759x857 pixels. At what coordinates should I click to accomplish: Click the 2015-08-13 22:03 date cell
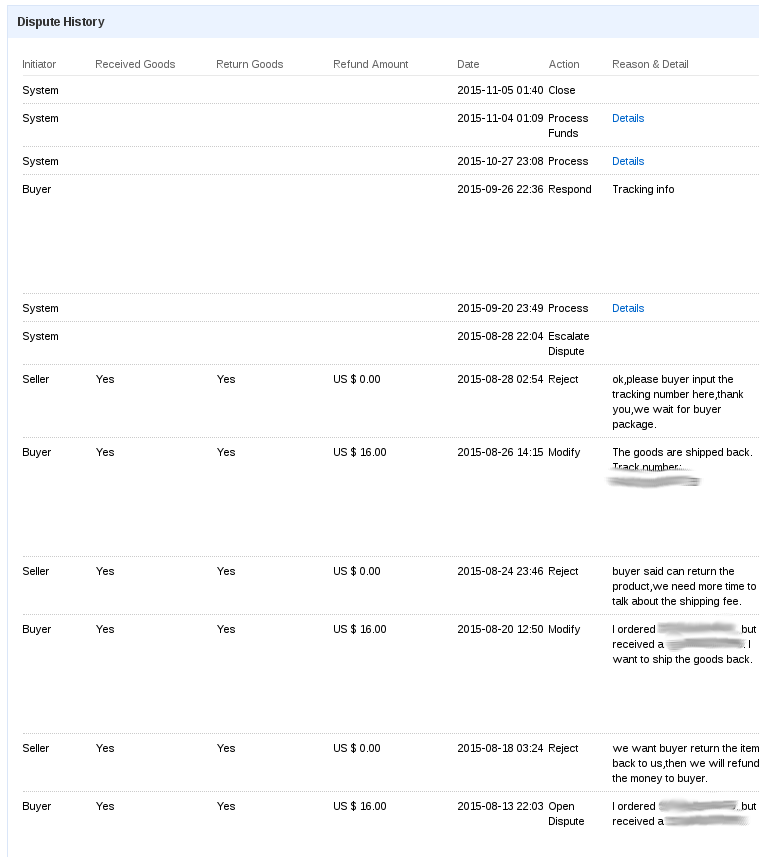500,806
